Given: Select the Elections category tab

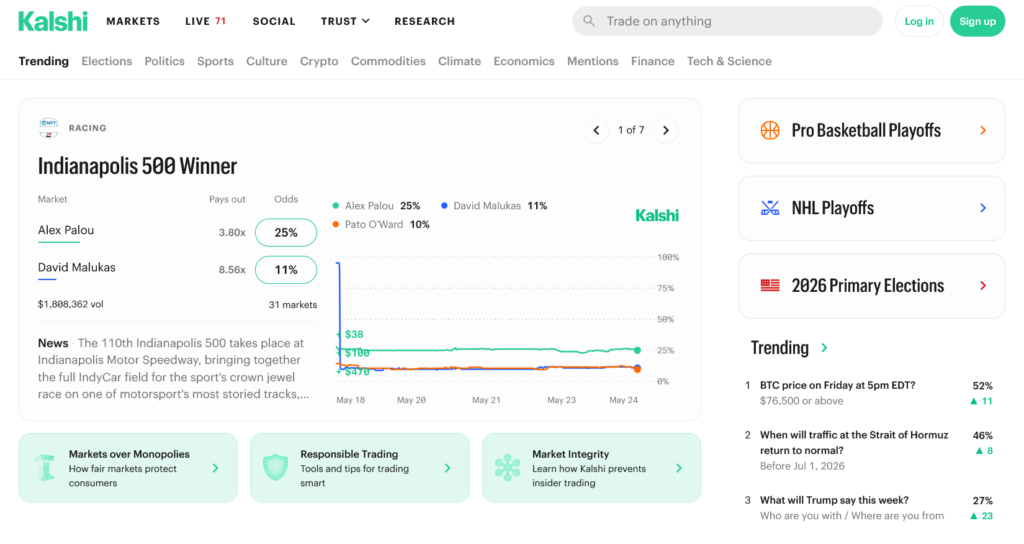Looking at the screenshot, I should click(x=106, y=61).
